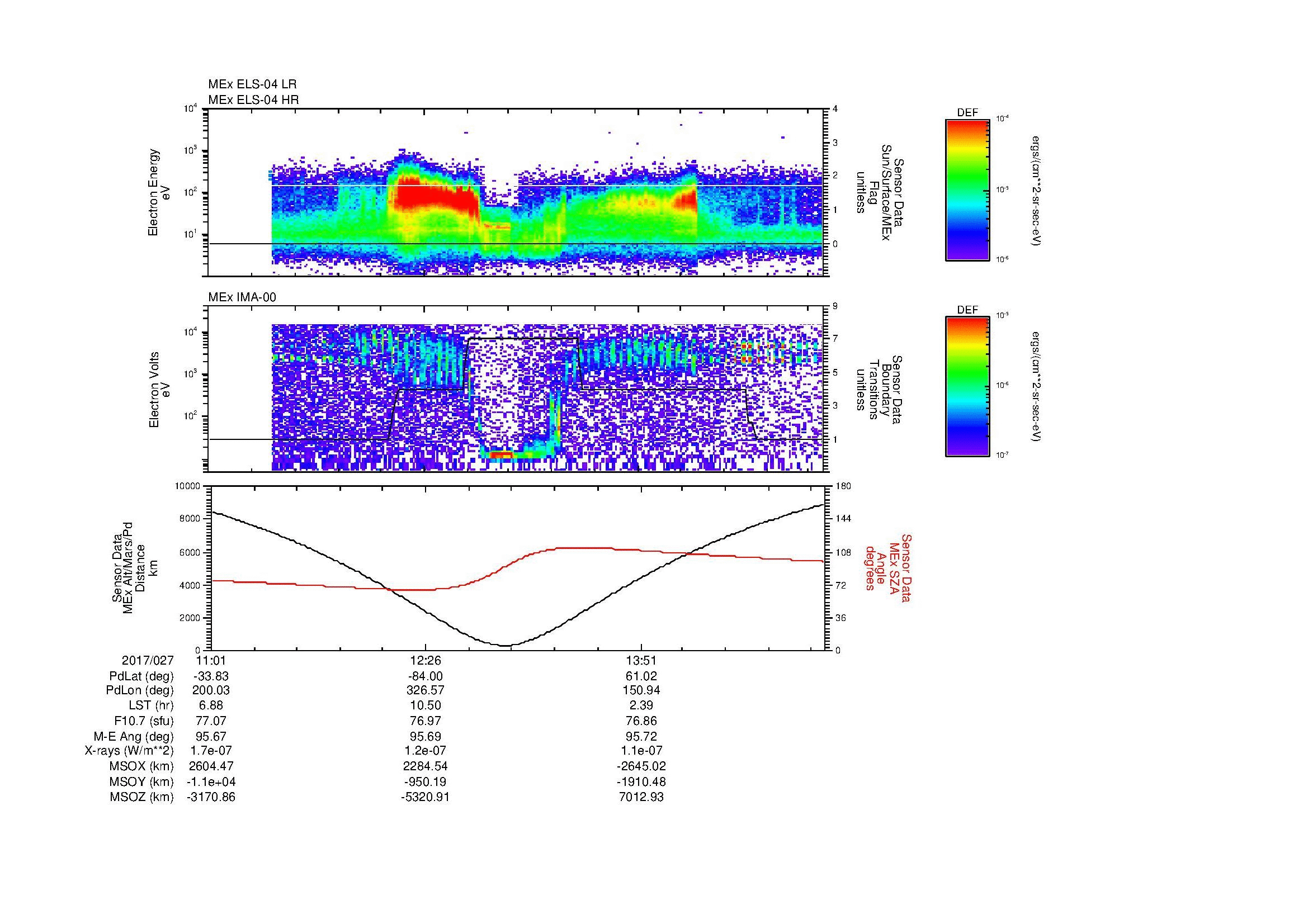1308x924 pixels.
Task: Click the 'MEx IMA-00' panel title
Action: pos(242,297)
